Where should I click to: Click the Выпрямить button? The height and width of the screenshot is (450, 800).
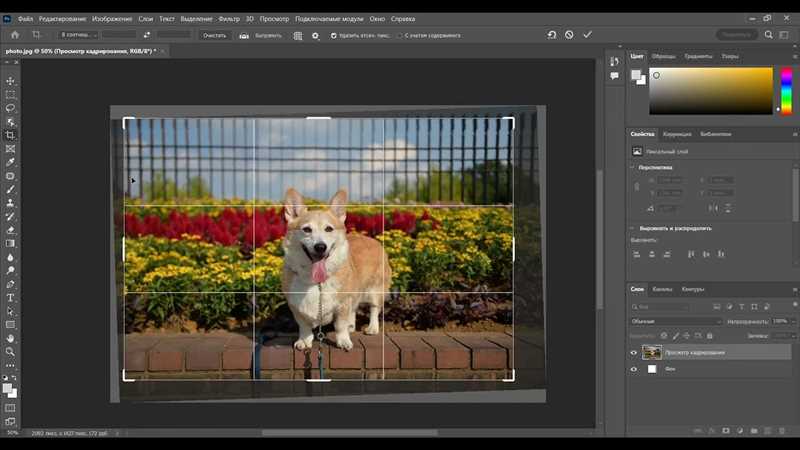pos(268,36)
